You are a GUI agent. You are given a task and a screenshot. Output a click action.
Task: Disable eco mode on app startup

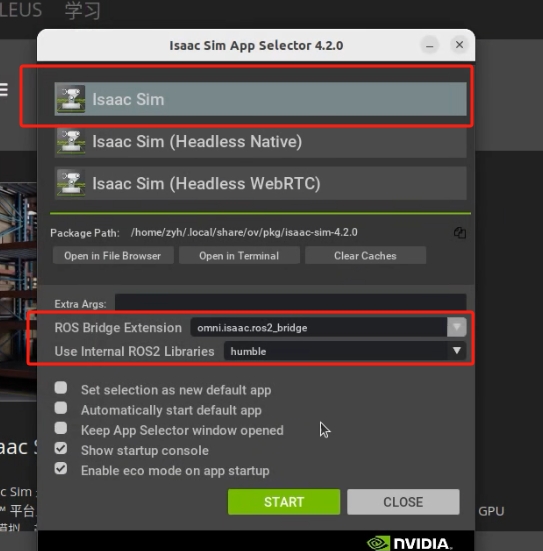[x=61, y=468]
